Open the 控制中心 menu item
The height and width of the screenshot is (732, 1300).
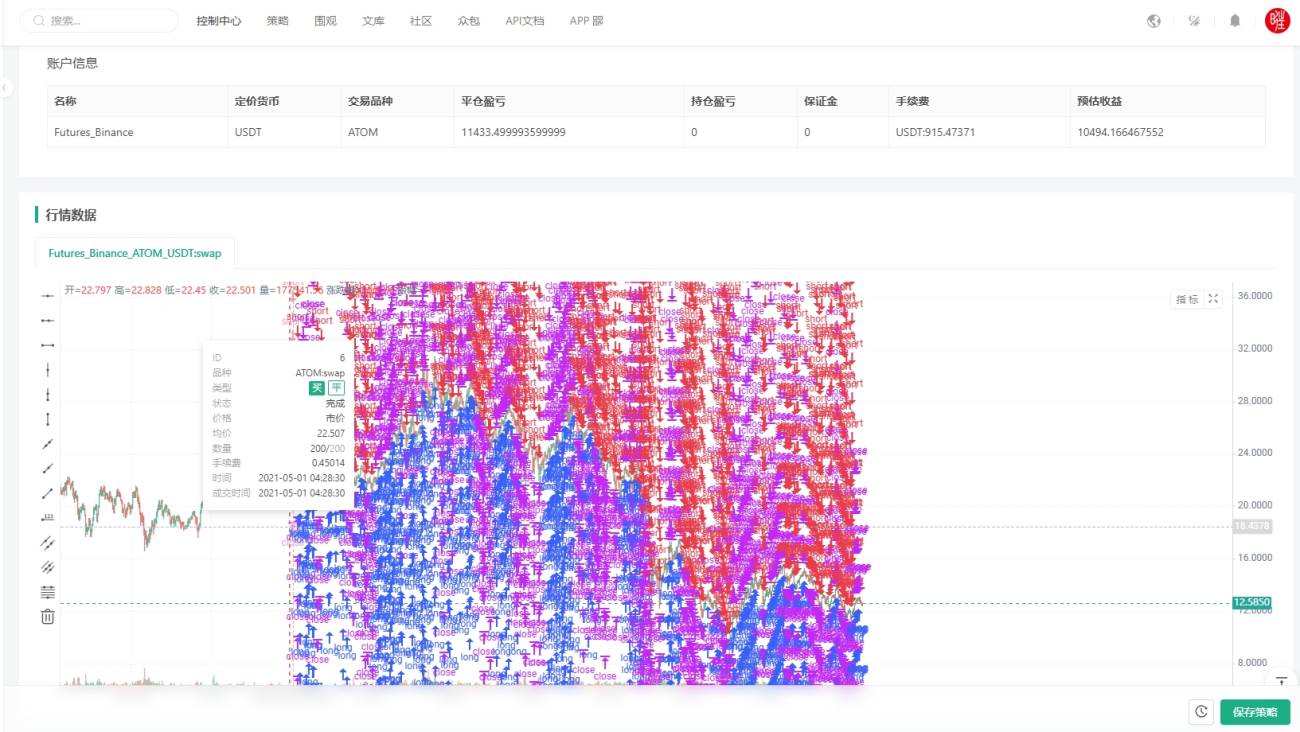219,21
